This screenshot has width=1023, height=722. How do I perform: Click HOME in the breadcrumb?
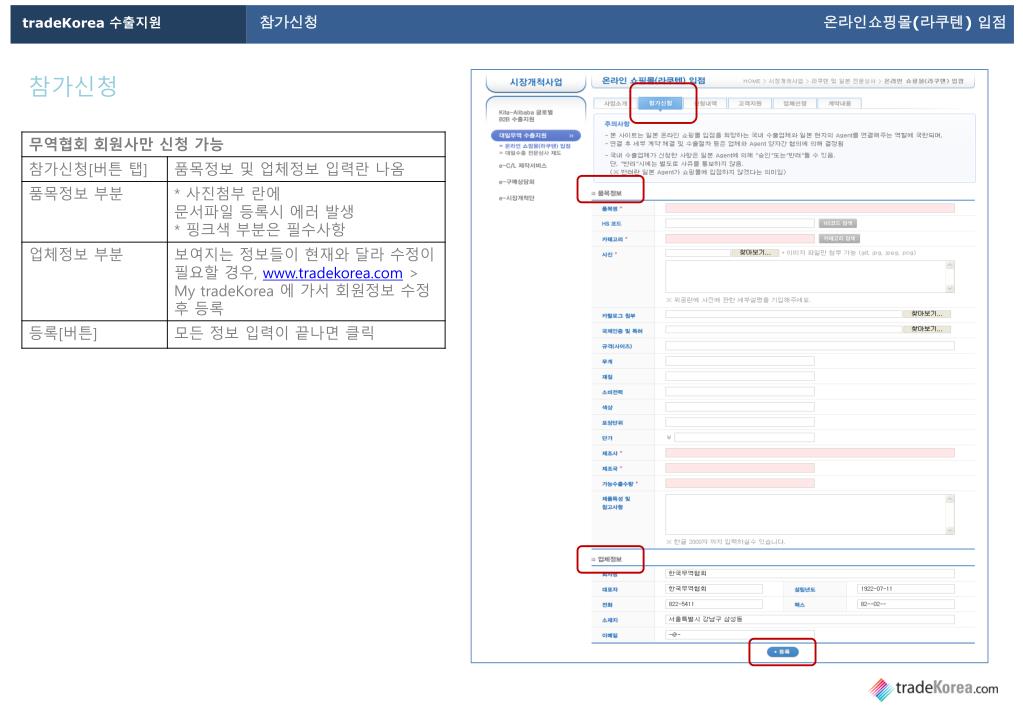[x=752, y=81]
